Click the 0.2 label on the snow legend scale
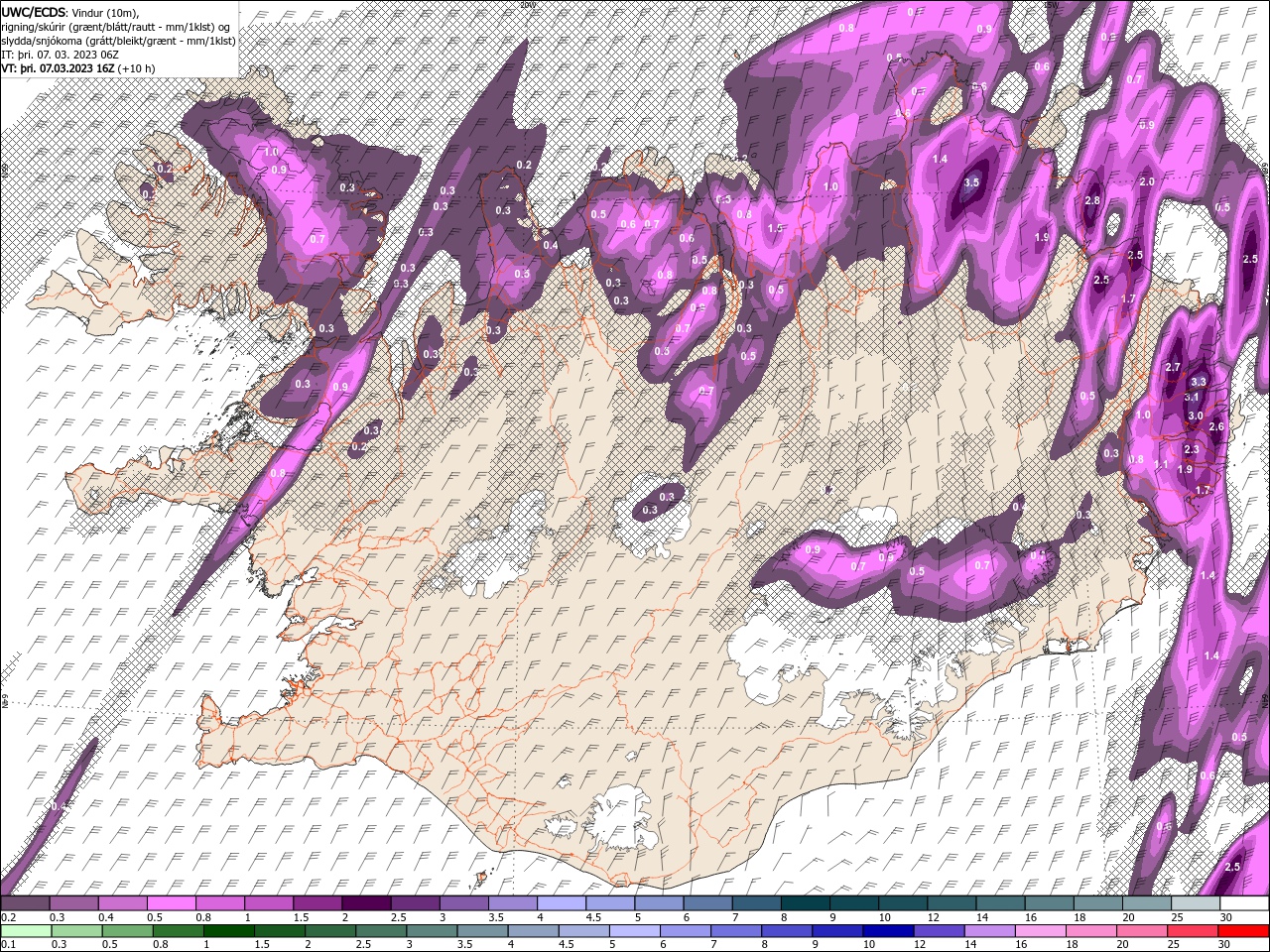The width and height of the screenshot is (1270, 952). (9, 917)
